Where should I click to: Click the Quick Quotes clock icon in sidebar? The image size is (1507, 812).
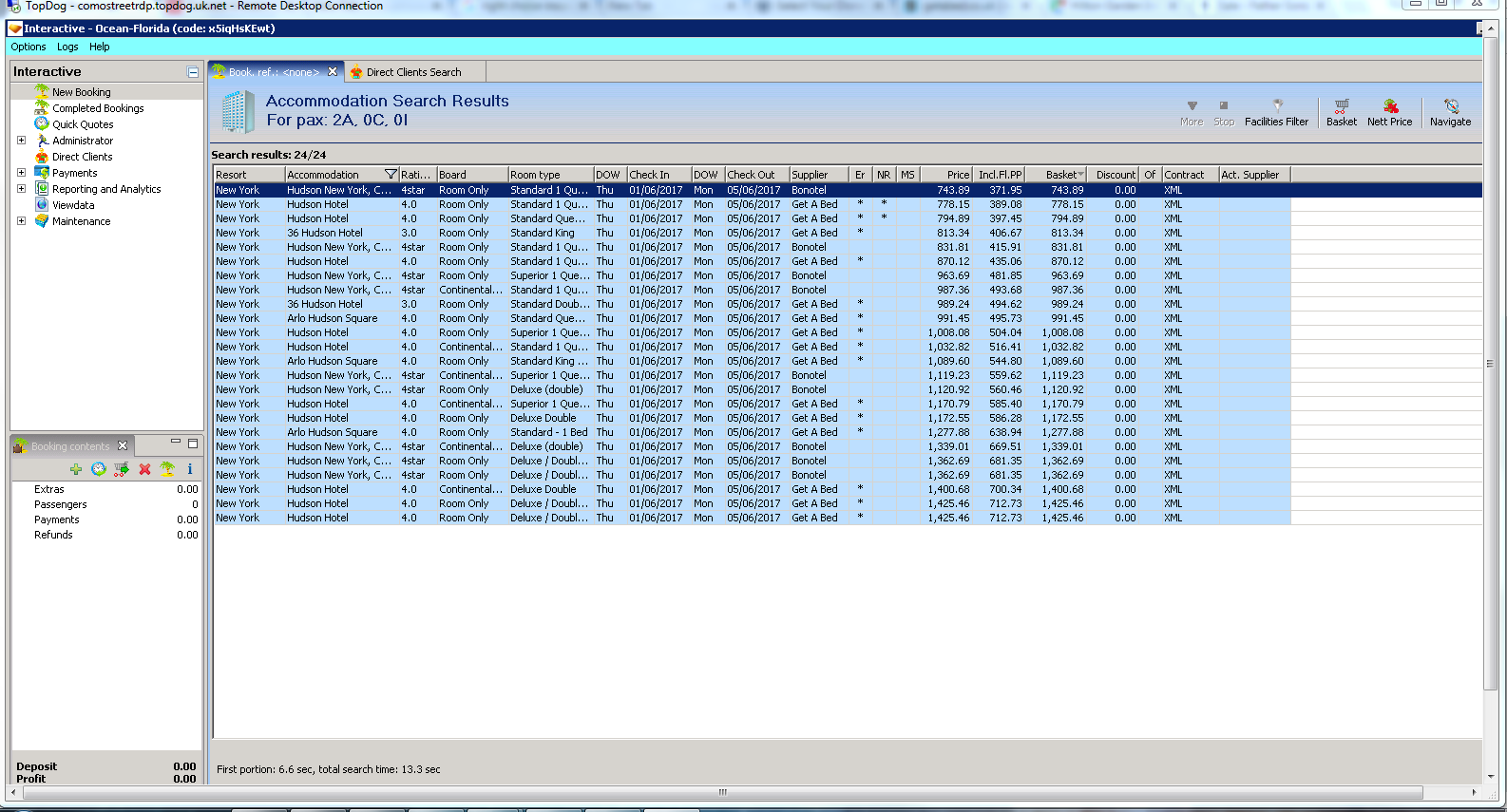coord(42,123)
